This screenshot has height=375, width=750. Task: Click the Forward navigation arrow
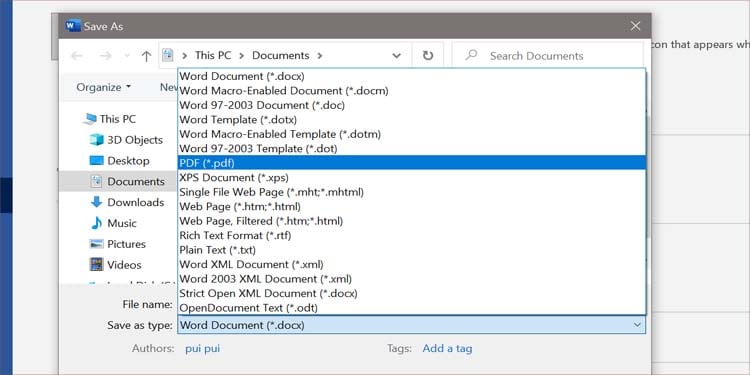pyautogui.click(x=105, y=56)
